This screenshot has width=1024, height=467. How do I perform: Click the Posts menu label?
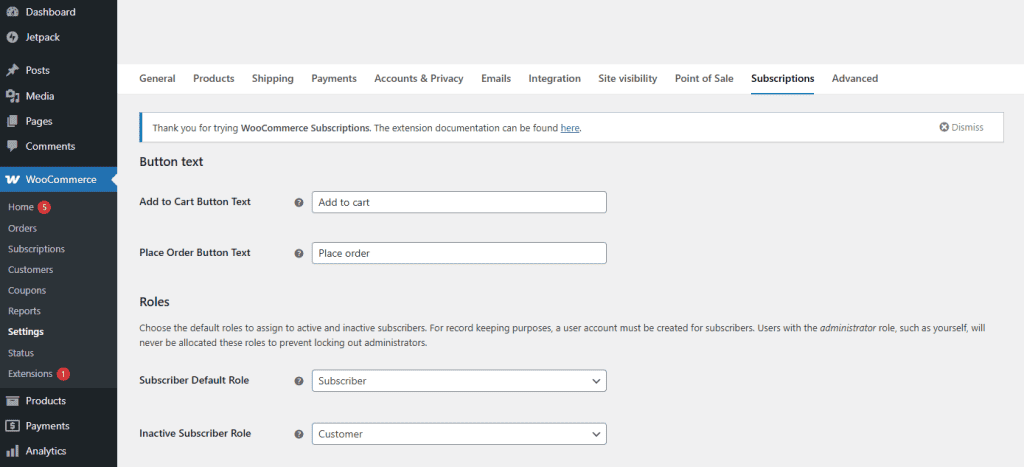click(38, 70)
